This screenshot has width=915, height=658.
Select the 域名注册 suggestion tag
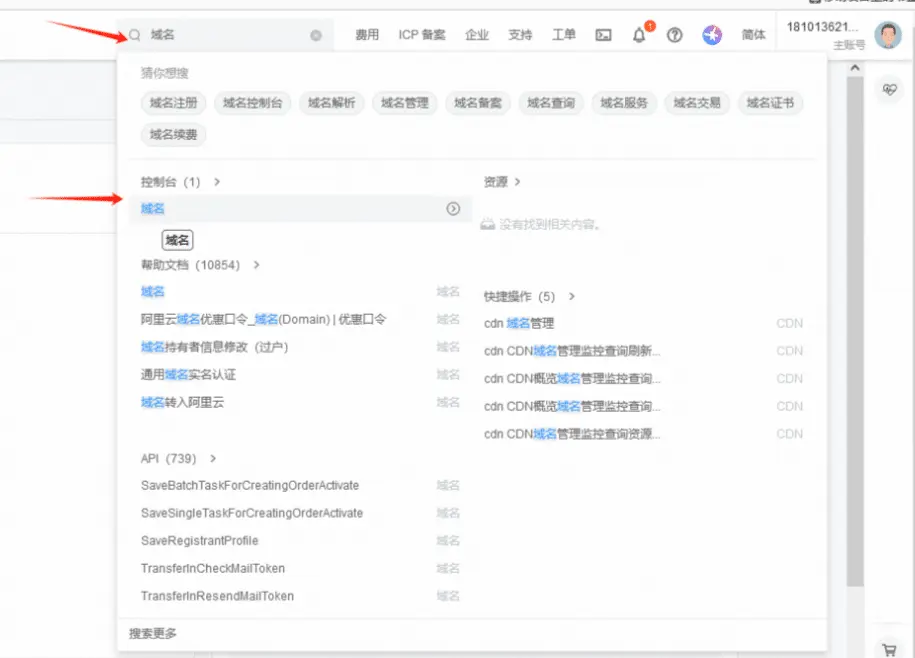(x=173, y=103)
